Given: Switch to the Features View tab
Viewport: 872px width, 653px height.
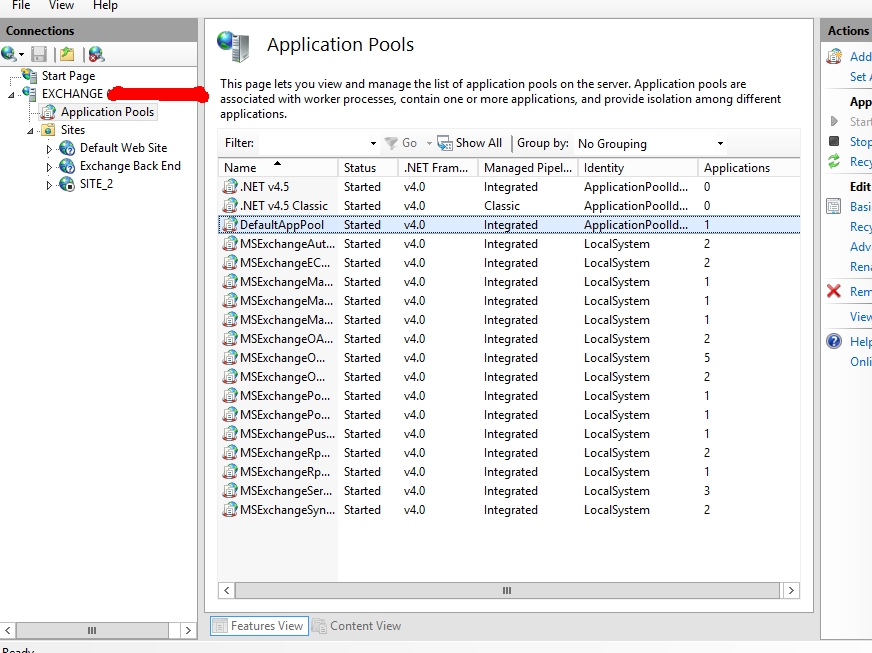Looking at the screenshot, I should tap(259, 626).
